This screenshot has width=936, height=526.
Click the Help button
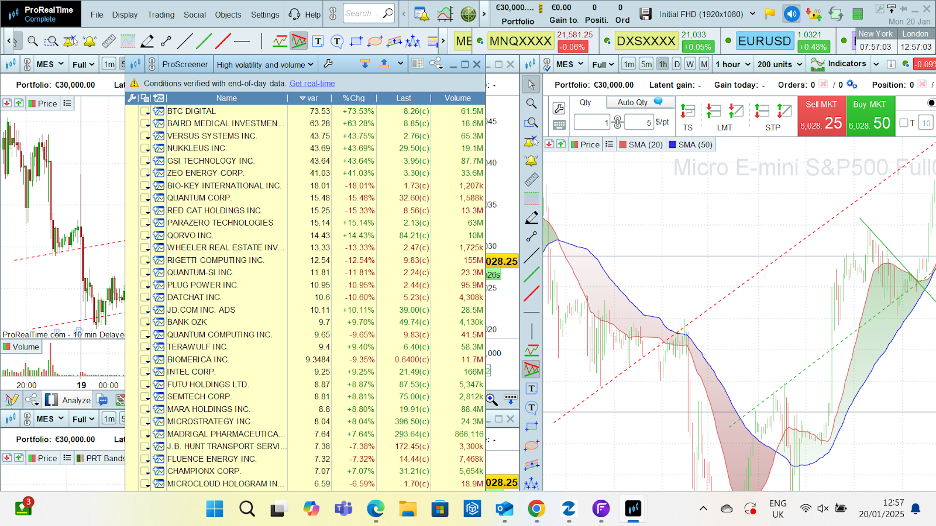[x=304, y=14]
